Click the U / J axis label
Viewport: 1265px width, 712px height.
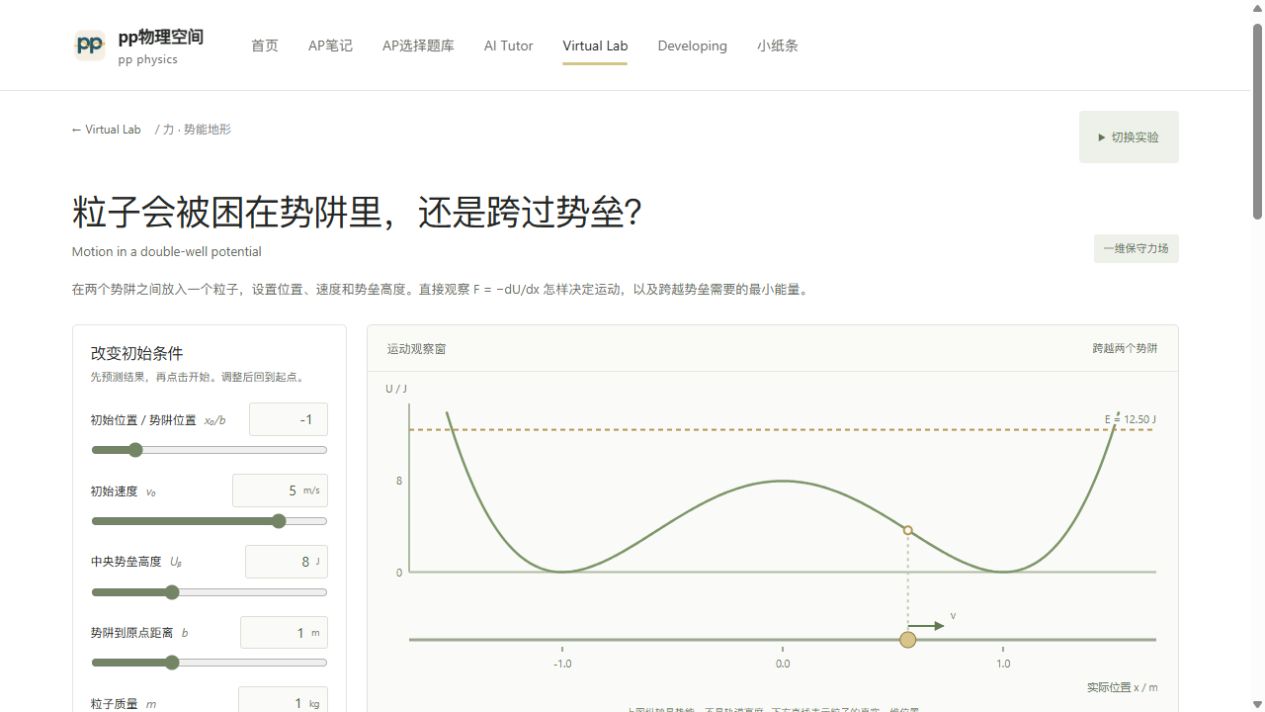[396, 388]
